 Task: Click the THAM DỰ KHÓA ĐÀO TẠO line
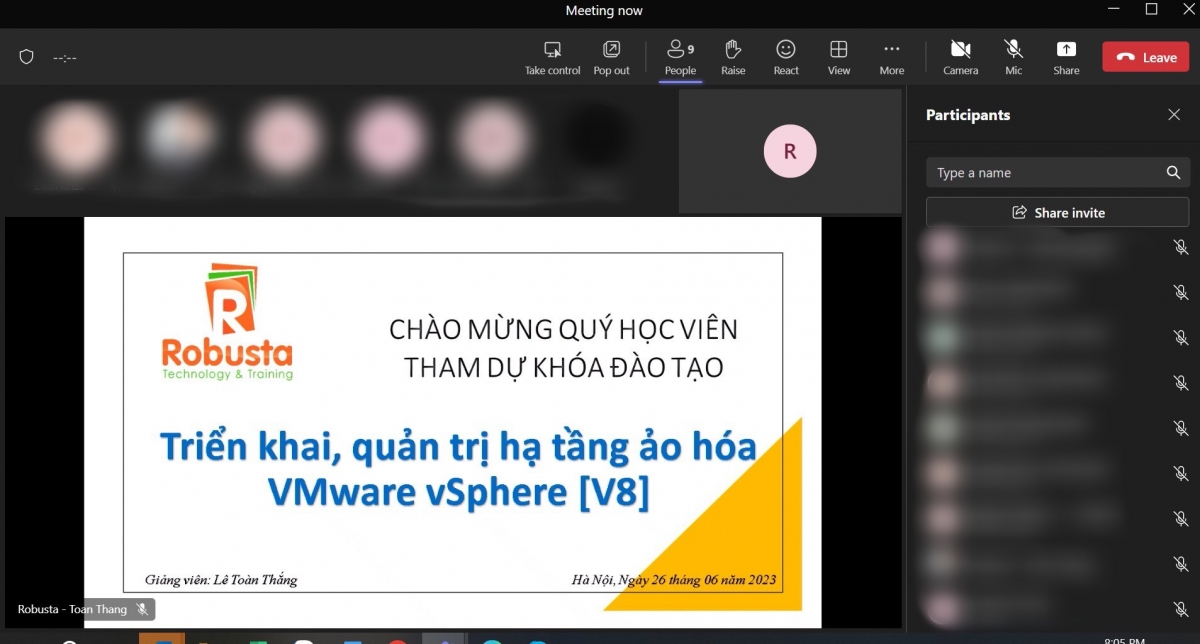point(563,367)
